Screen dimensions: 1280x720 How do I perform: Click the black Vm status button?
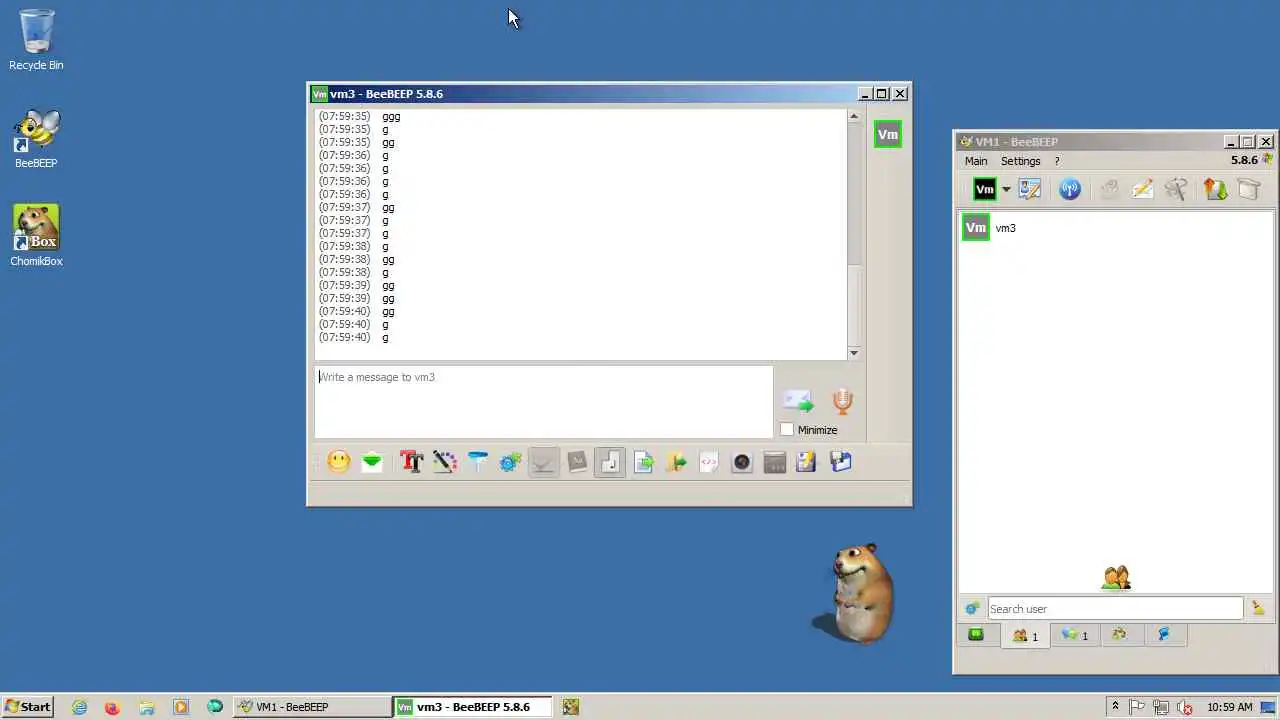985,189
